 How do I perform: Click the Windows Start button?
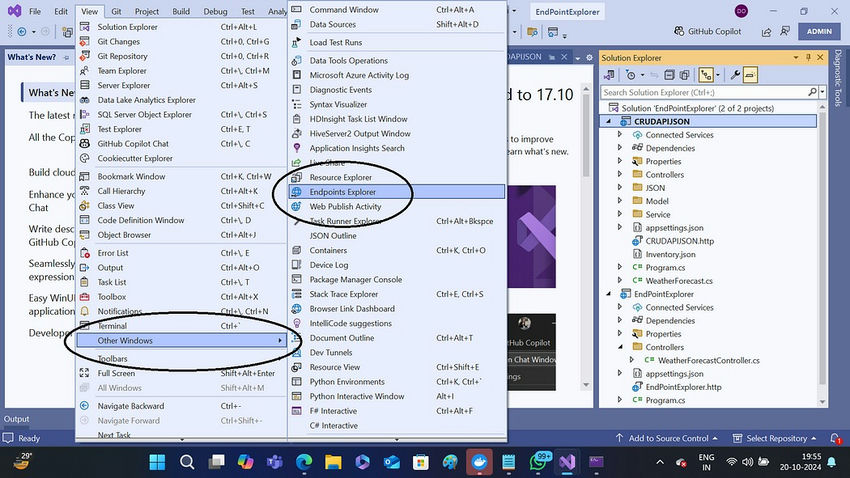click(157, 462)
